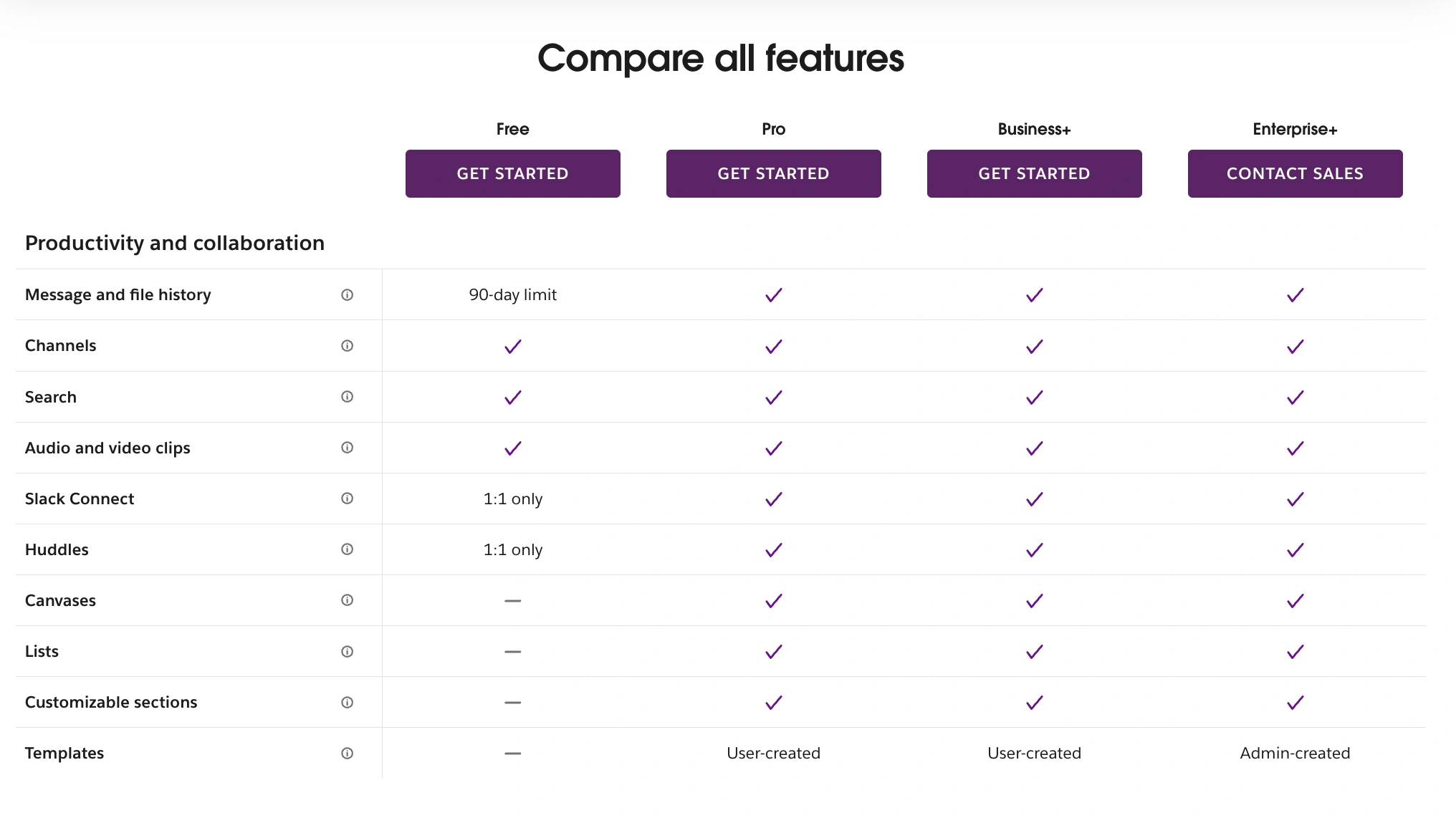This screenshot has height=818, width=1456.
Task: Select the Free plan column header
Action: pos(512,129)
